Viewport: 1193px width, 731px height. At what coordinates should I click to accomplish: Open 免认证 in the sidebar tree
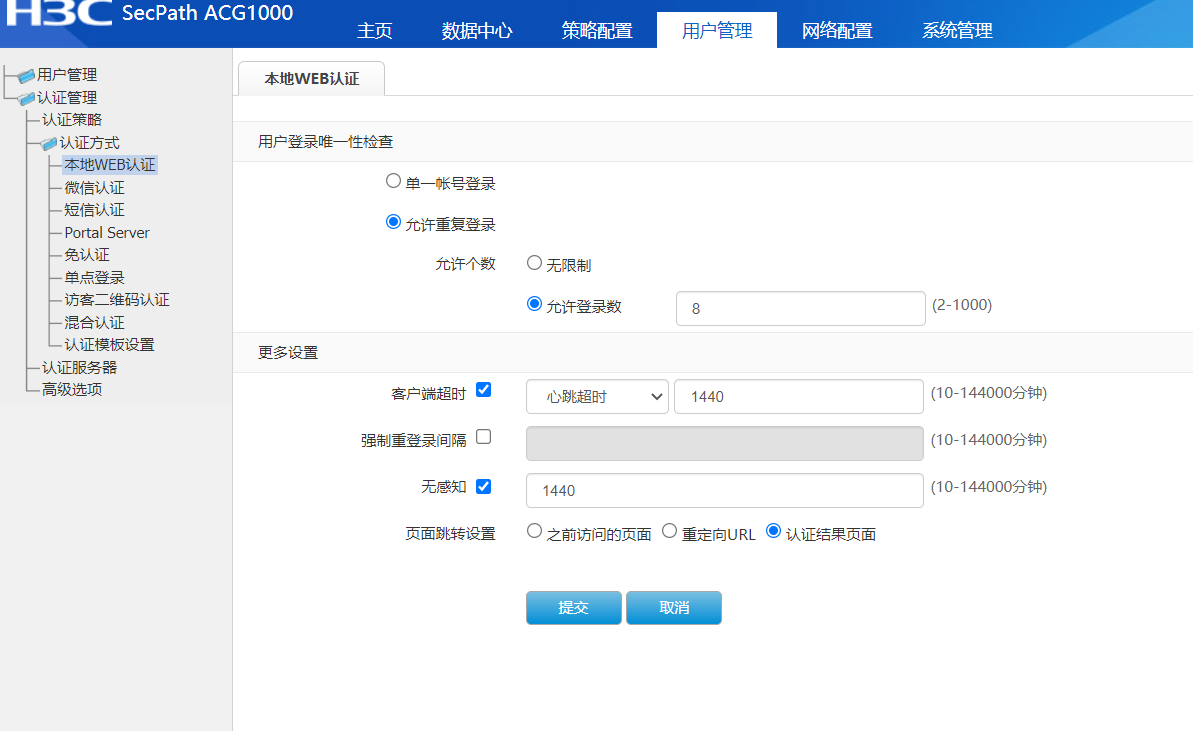click(87, 255)
